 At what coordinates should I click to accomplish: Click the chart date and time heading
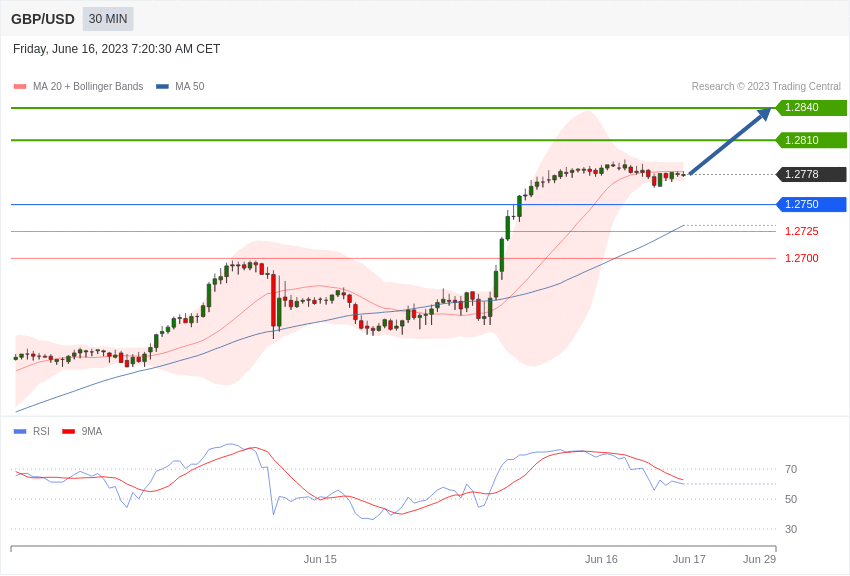point(117,49)
